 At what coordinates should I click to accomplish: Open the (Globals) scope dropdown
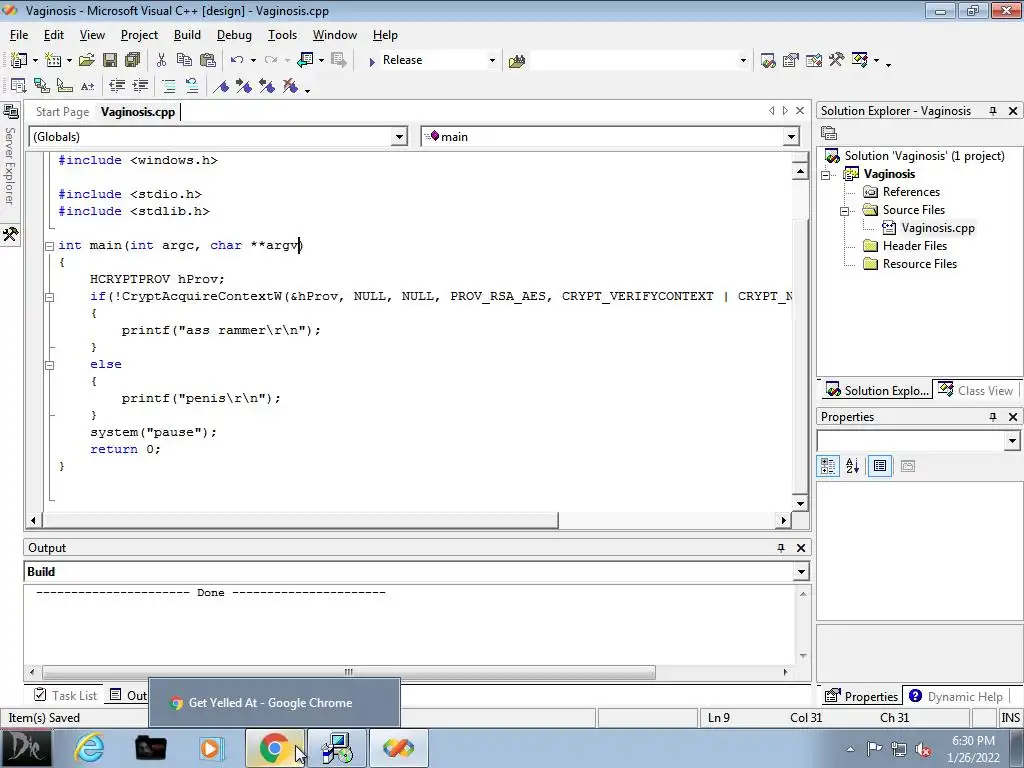pos(399,137)
